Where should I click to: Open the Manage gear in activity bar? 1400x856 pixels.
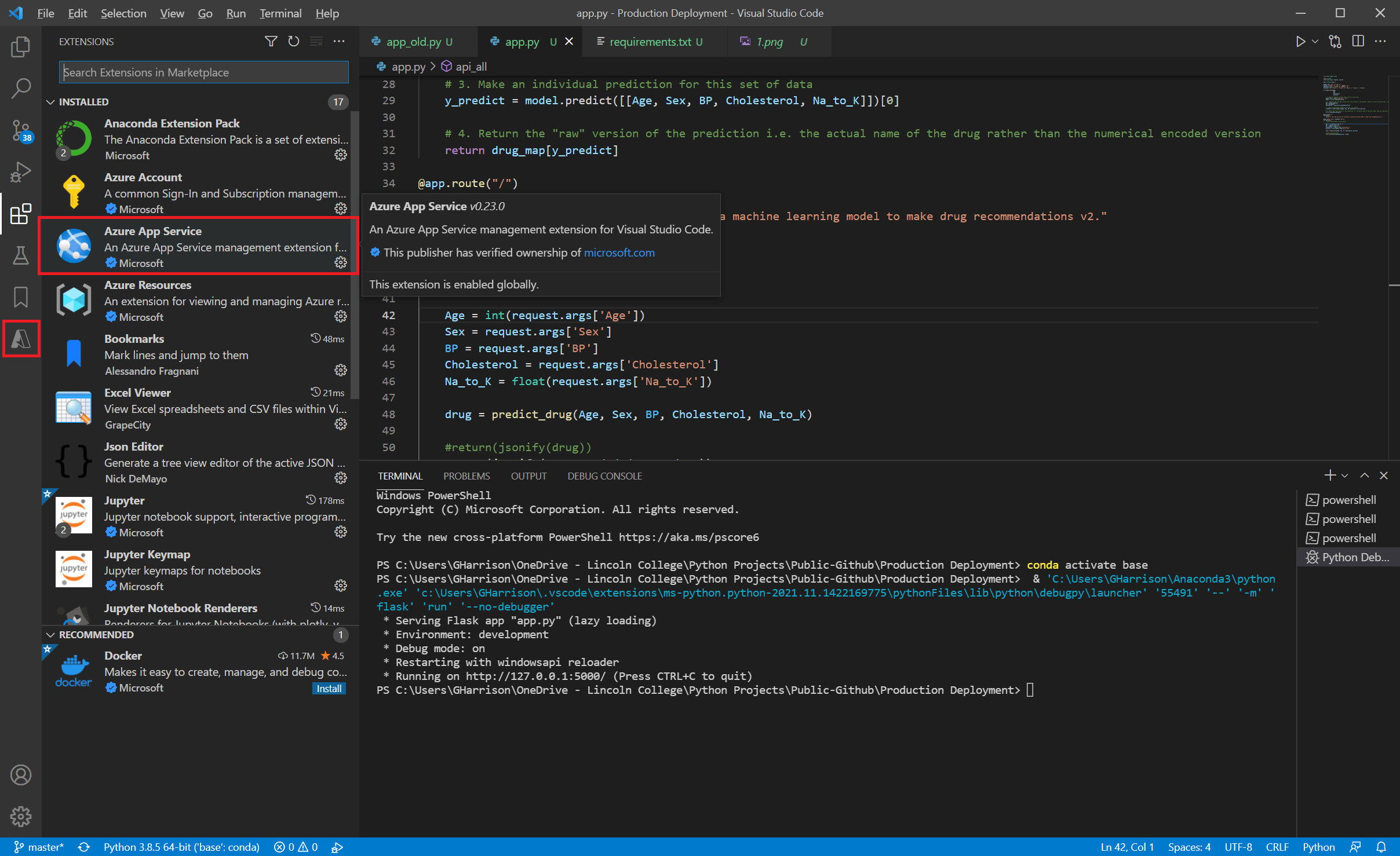click(21, 817)
